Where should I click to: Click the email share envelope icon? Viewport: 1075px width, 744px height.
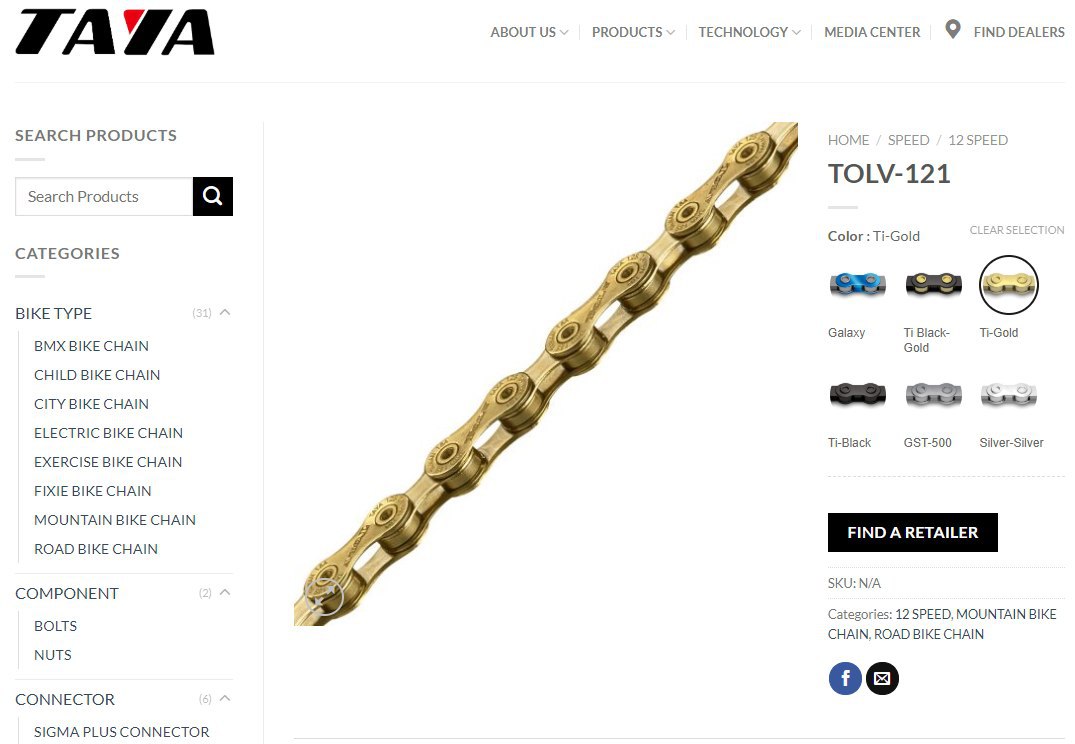coord(882,678)
